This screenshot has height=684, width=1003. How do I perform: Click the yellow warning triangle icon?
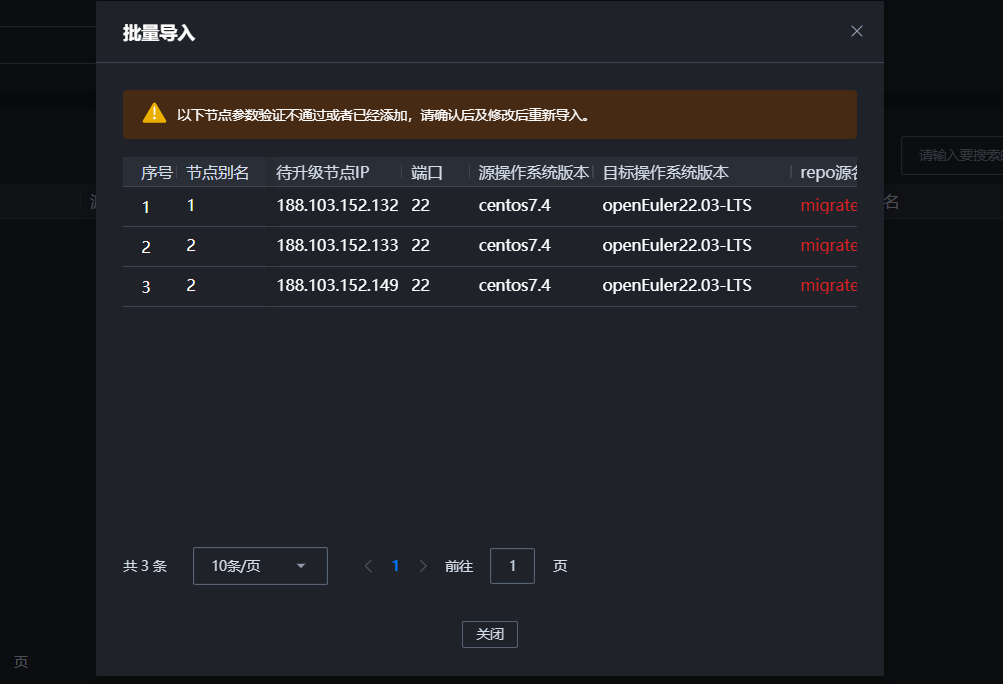pos(154,113)
